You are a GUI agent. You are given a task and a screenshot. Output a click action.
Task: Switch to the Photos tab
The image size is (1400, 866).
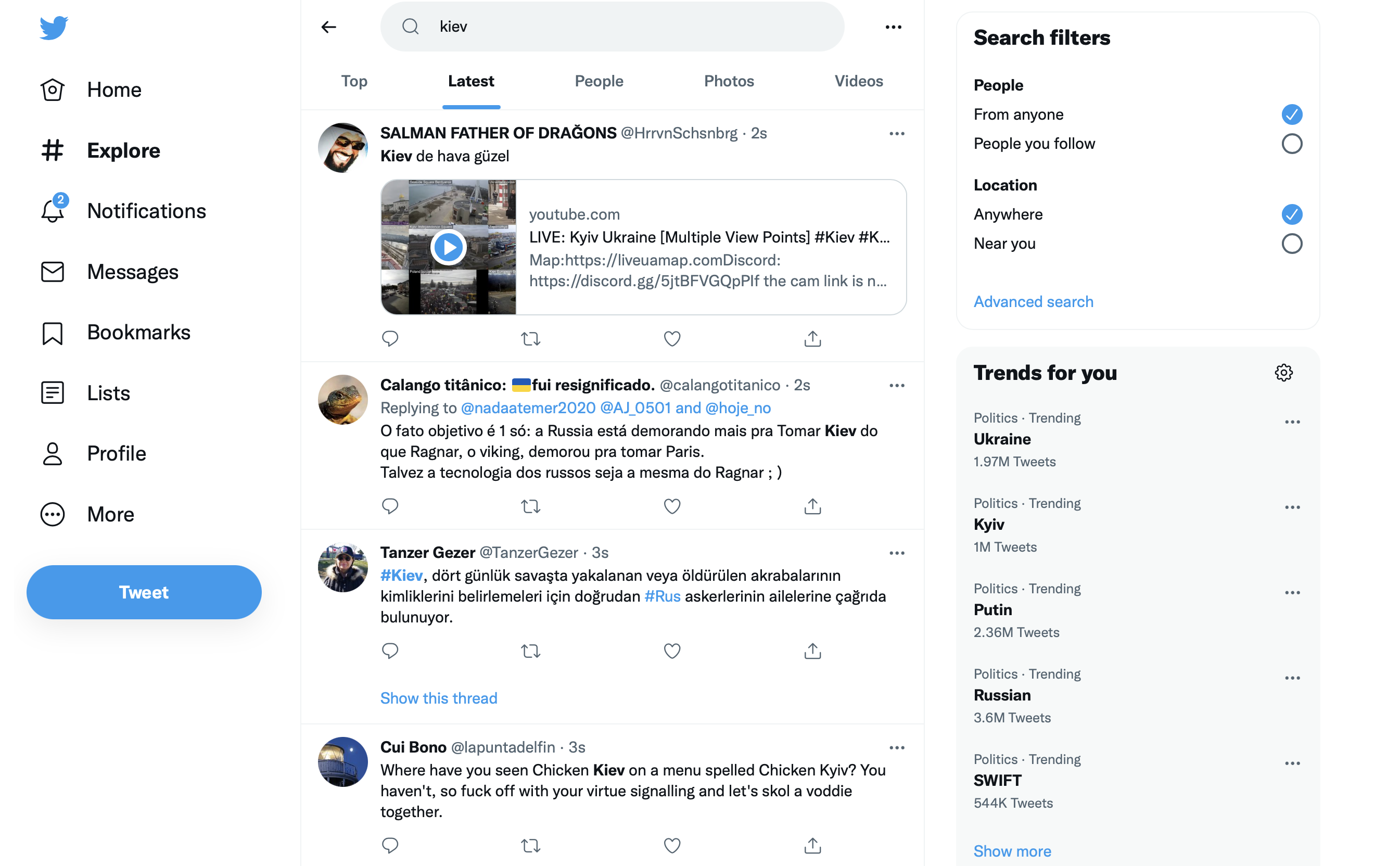[x=728, y=81]
